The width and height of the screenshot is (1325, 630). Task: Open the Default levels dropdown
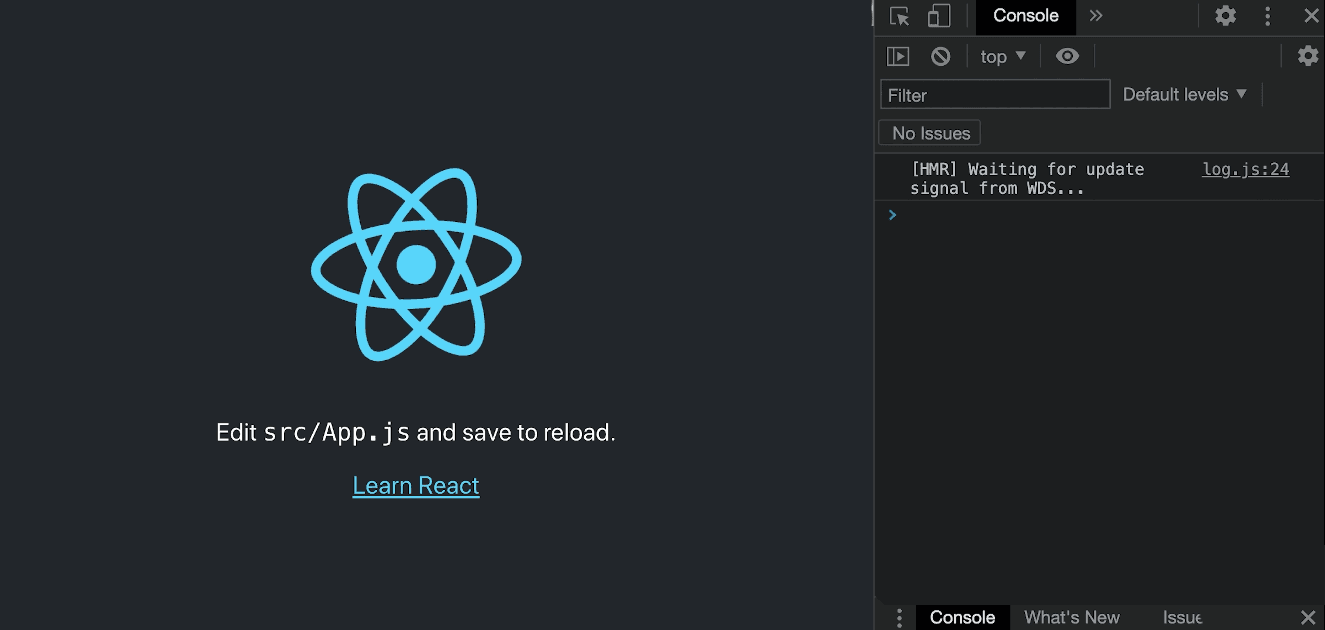pyautogui.click(x=1185, y=94)
